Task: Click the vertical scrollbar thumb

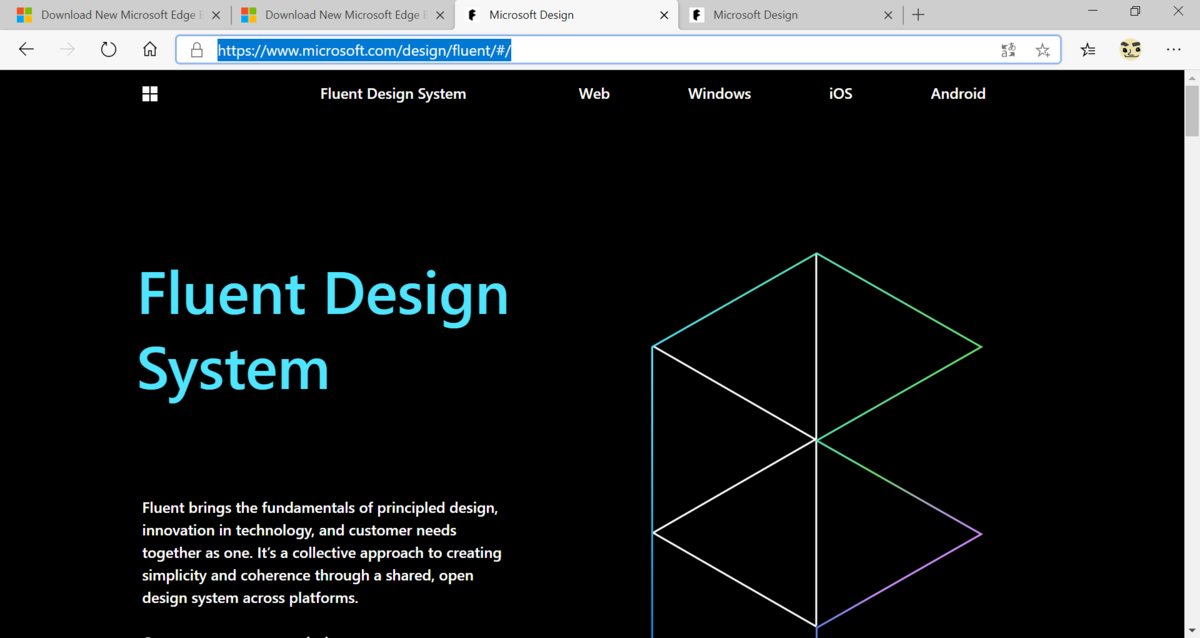Action: (1192, 110)
